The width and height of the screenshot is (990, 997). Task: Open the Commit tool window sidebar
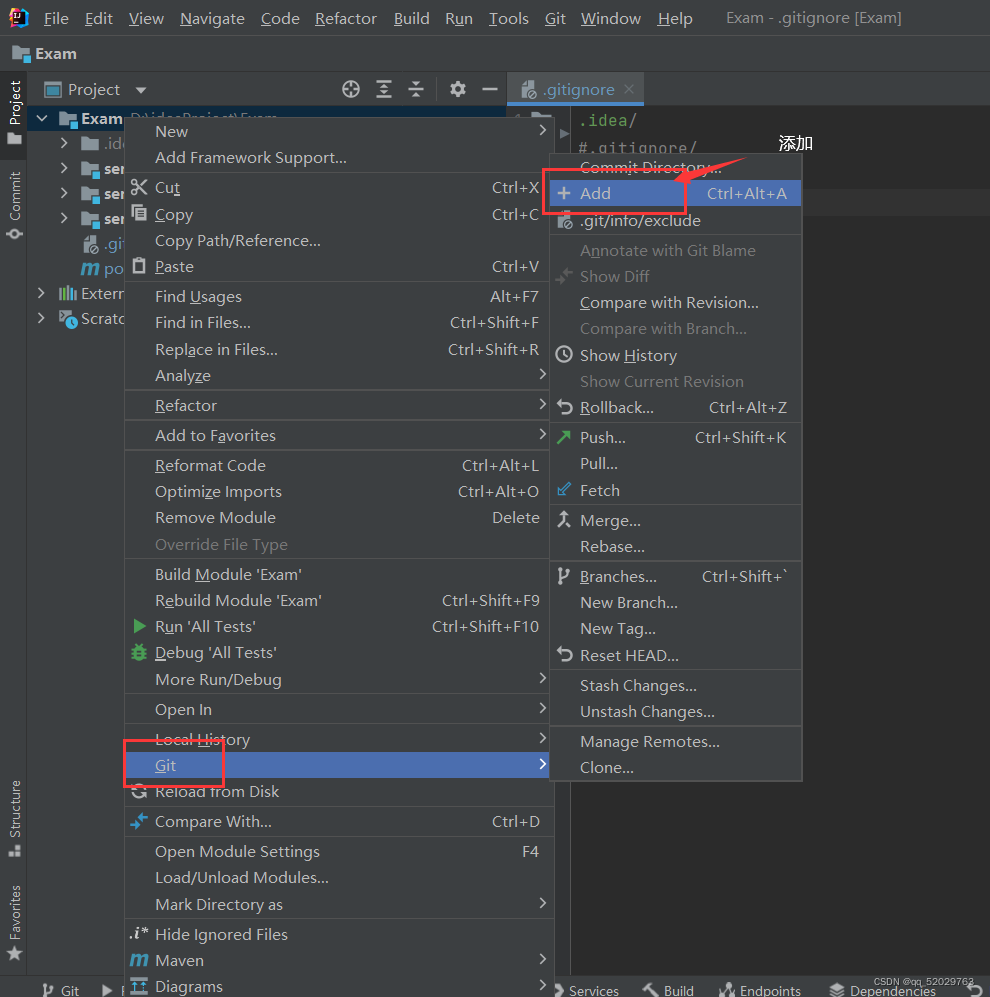pos(14,205)
